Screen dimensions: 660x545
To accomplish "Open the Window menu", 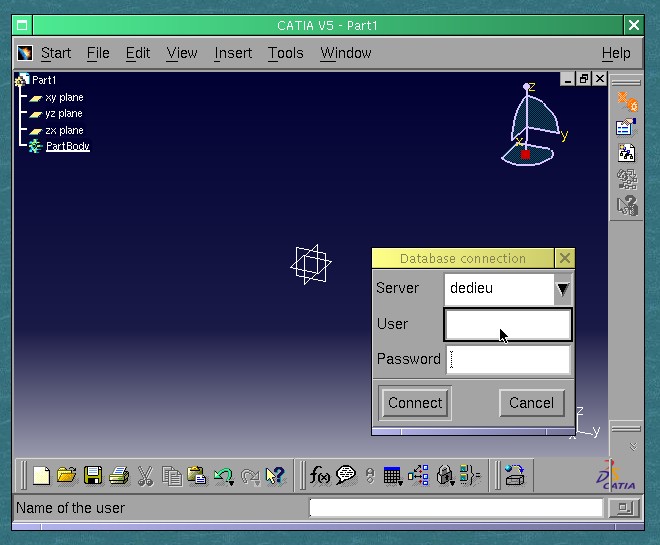I will pyautogui.click(x=346, y=53).
